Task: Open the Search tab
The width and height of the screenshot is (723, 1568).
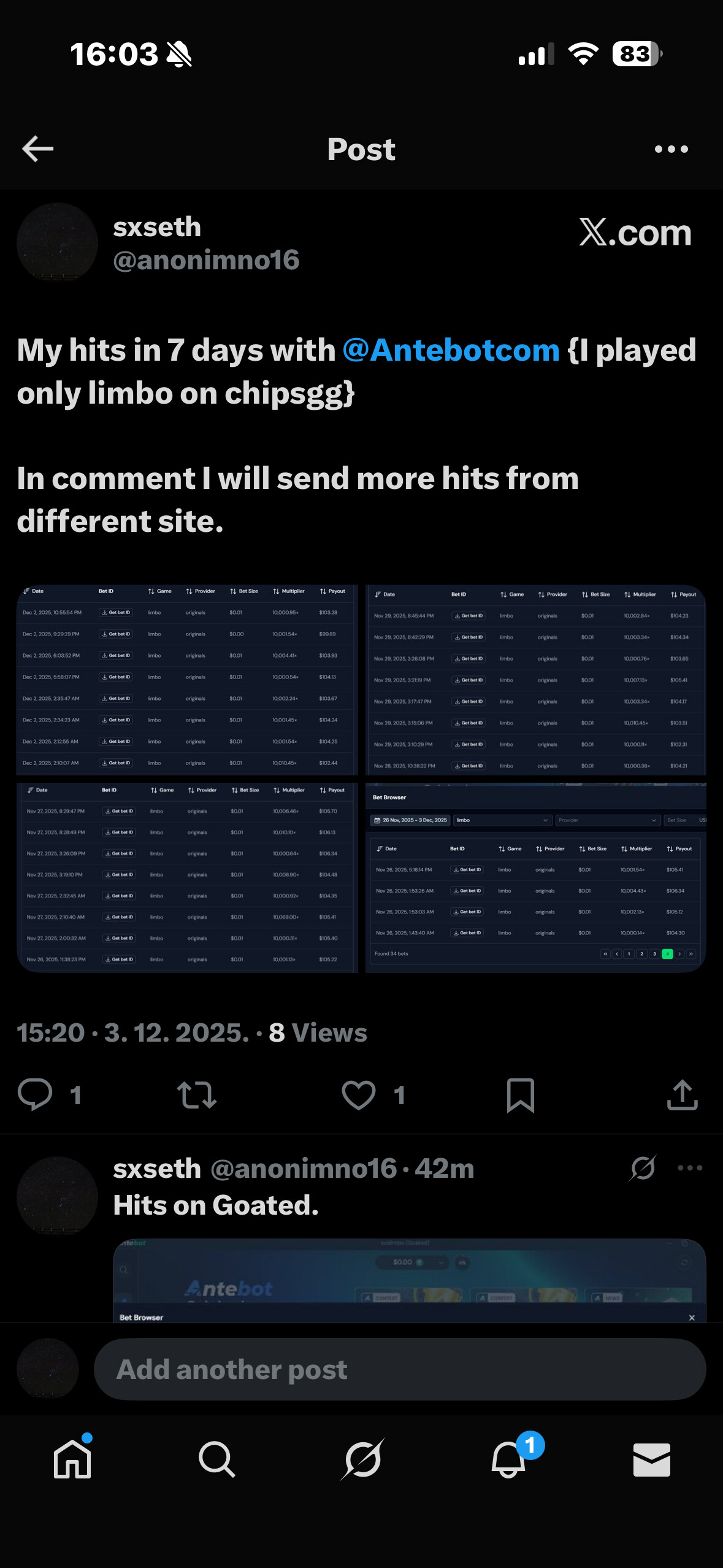Action: coord(216,1459)
